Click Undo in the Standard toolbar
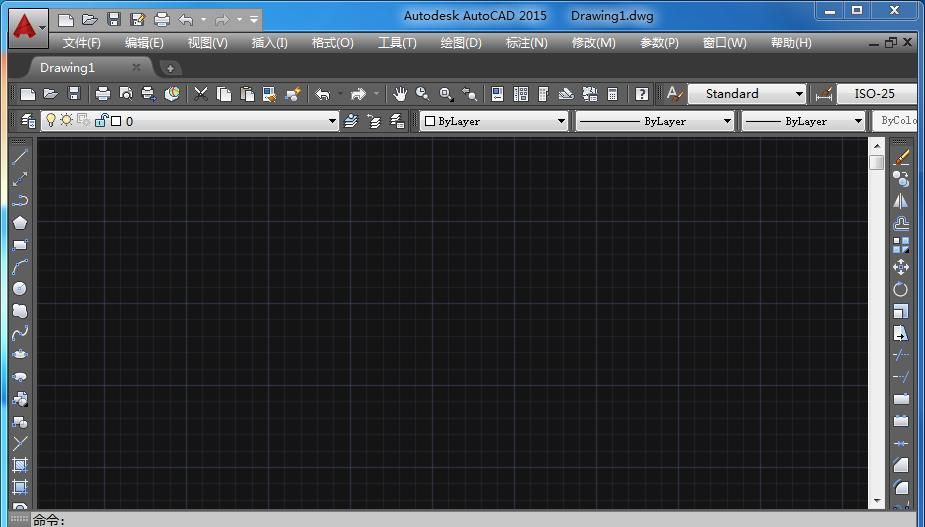 point(322,94)
